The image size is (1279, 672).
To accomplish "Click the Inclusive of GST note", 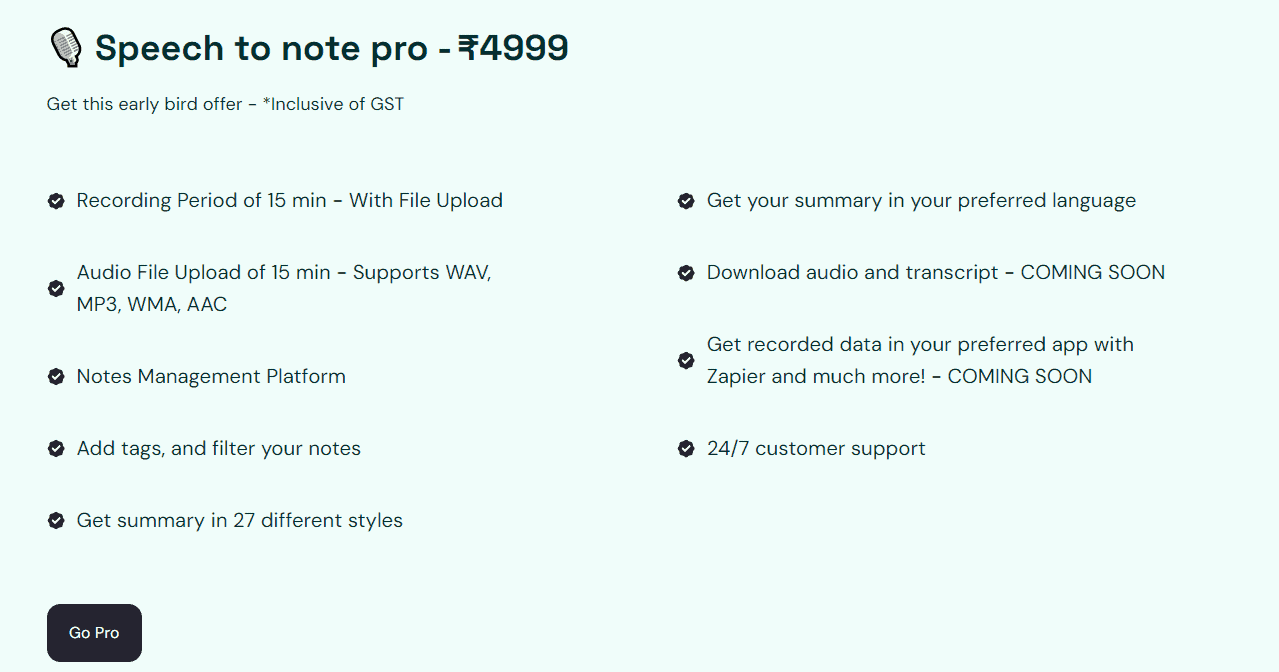I will point(335,103).
